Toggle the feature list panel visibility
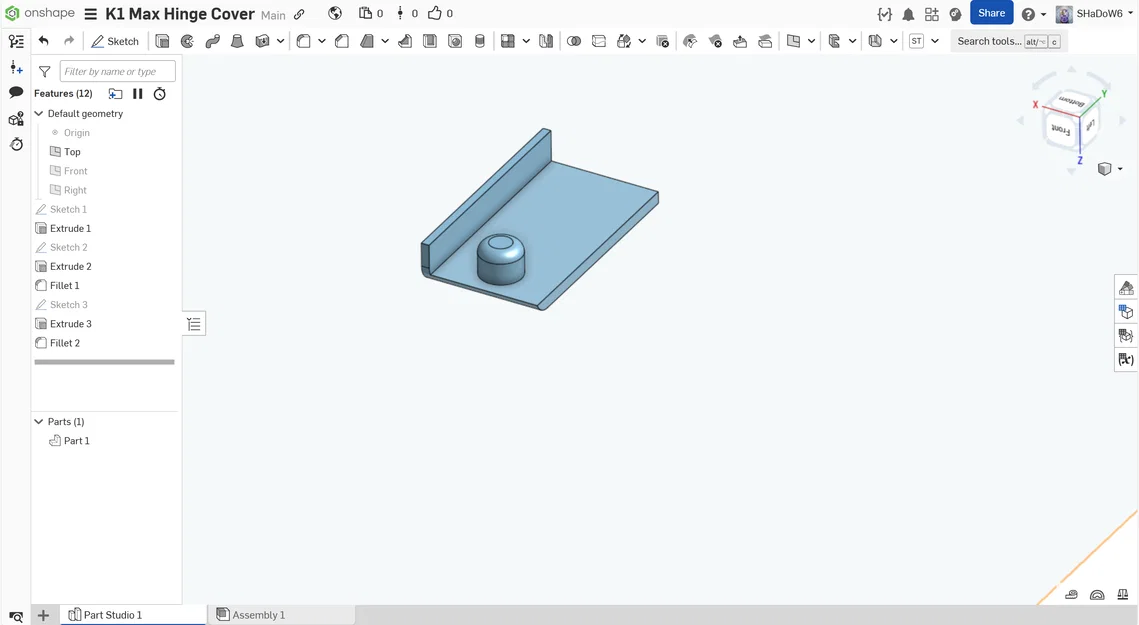This screenshot has width=1139, height=625. pyautogui.click(x=16, y=41)
